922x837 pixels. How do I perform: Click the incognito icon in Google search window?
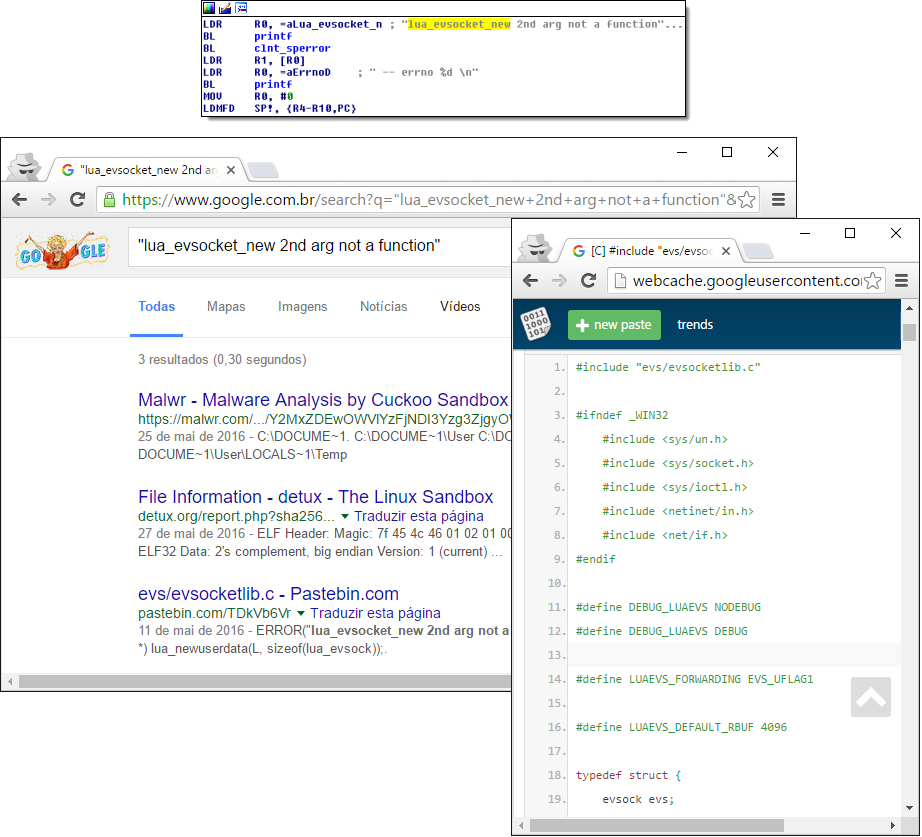pyautogui.click(x=25, y=166)
